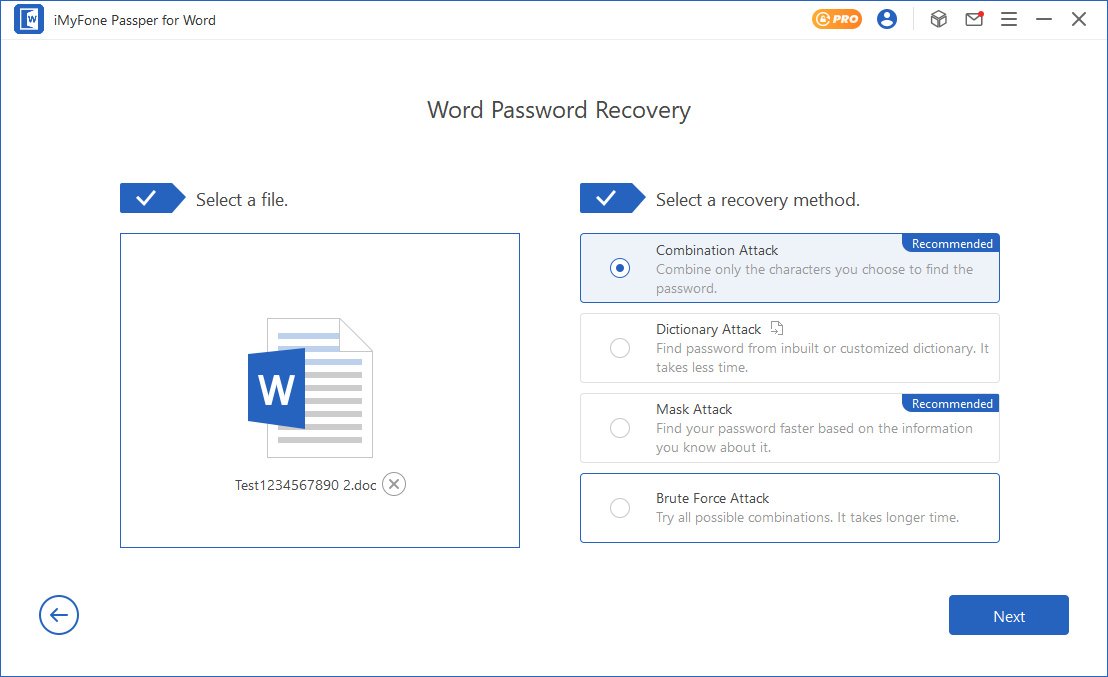Open the user account profile icon
The height and width of the screenshot is (677, 1108).
pyautogui.click(x=886, y=19)
